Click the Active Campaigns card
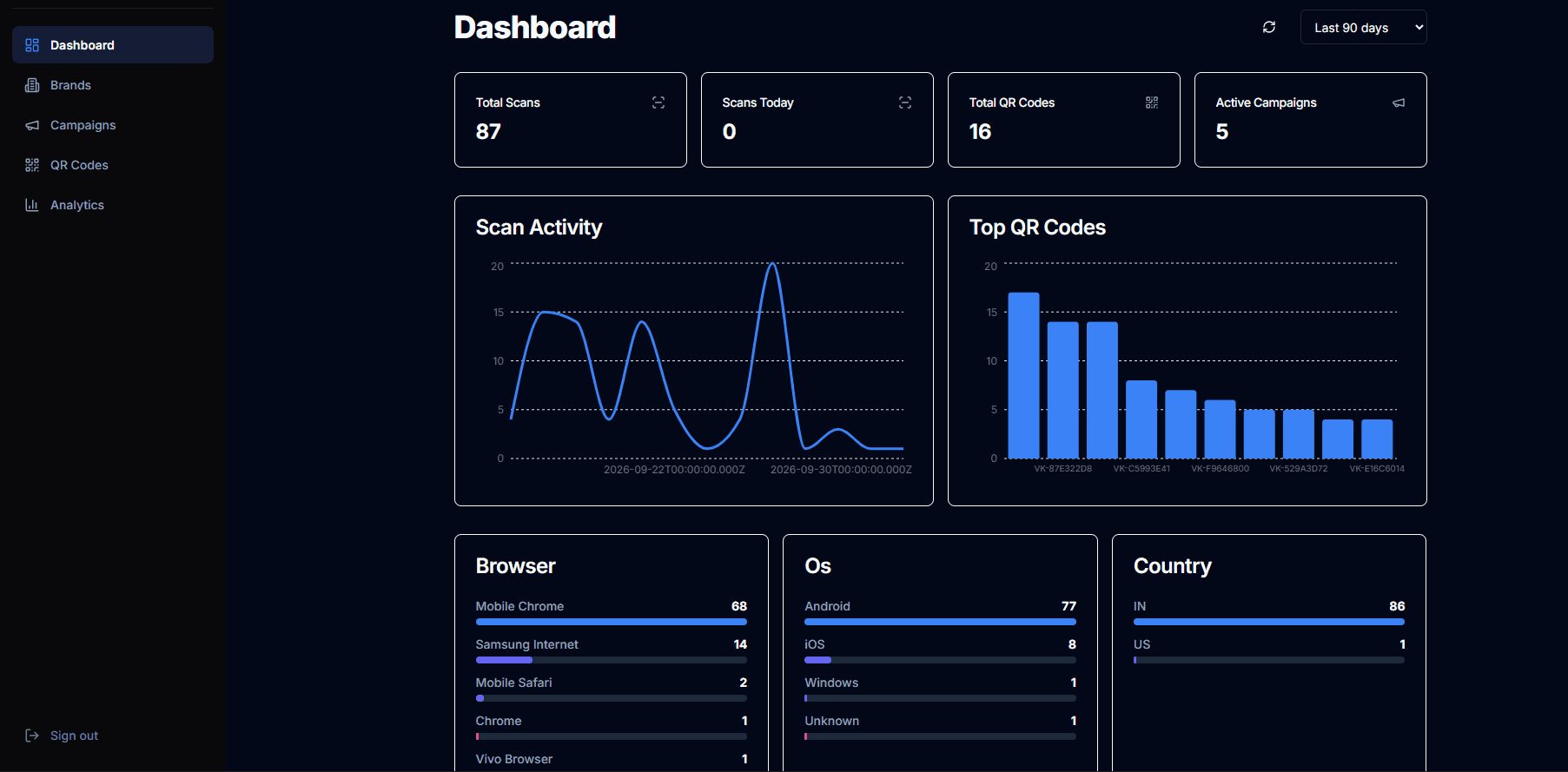Image resolution: width=1568 pixels, height=772 pixels. coord(1311,120)
